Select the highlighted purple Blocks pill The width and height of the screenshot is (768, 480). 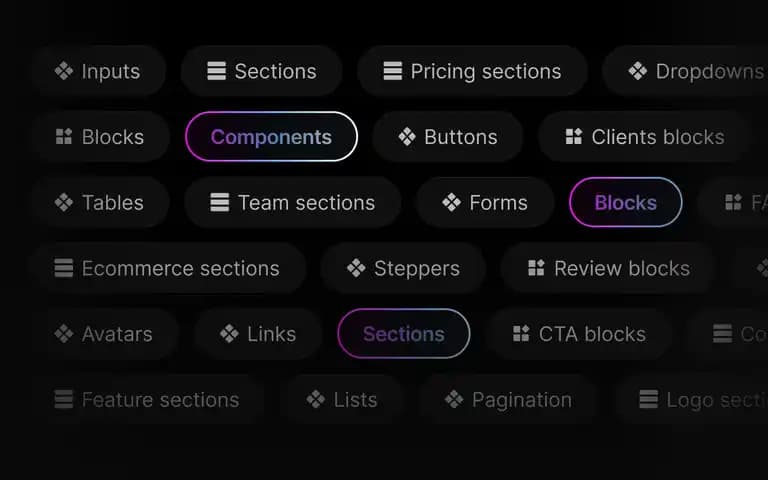[x=625, y=202]
